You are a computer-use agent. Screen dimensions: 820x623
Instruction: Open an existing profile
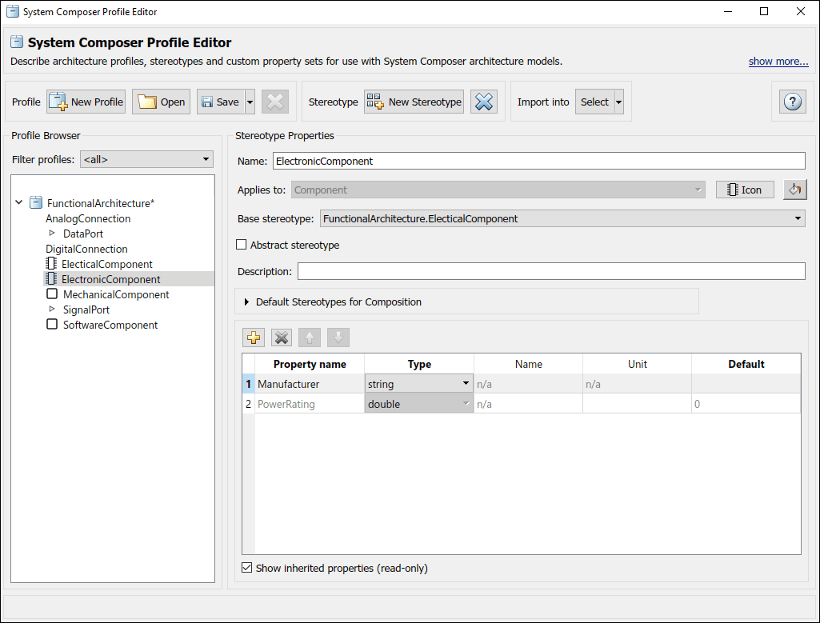[160, 101]
